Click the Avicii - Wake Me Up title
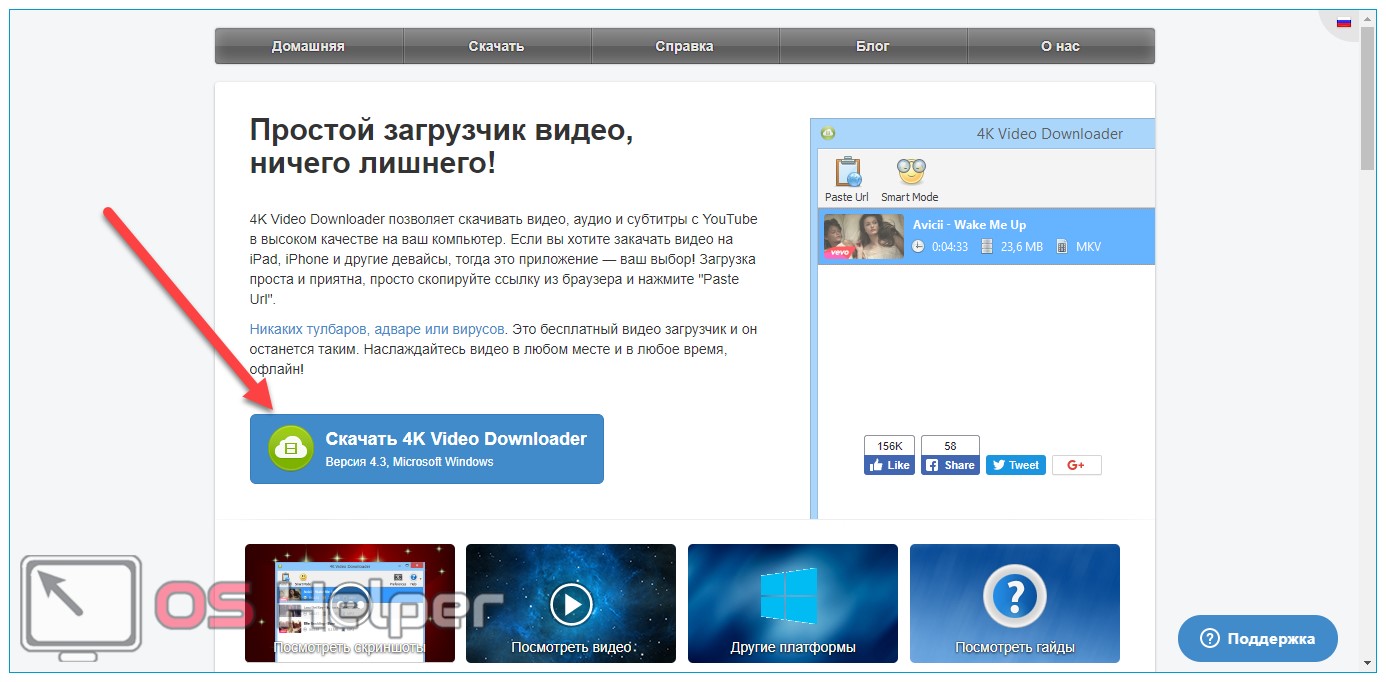Screen dimensions: 1386x682 pyautogui.click(x=969, y=225)
